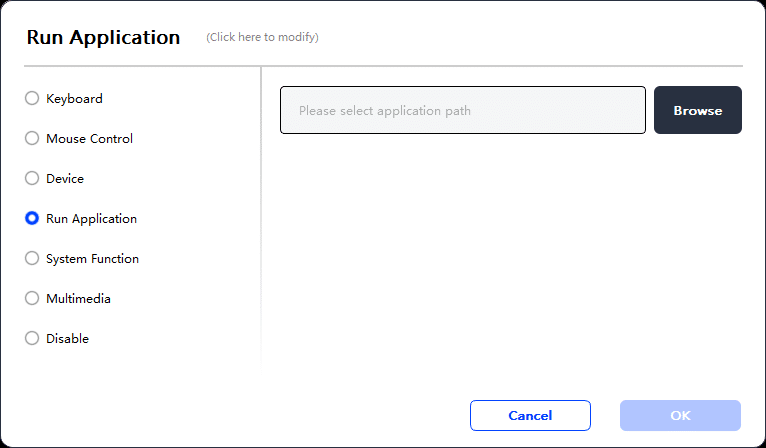Choose the System Function radio option
This screenshot has height=448, width=766.
(32, 258)
